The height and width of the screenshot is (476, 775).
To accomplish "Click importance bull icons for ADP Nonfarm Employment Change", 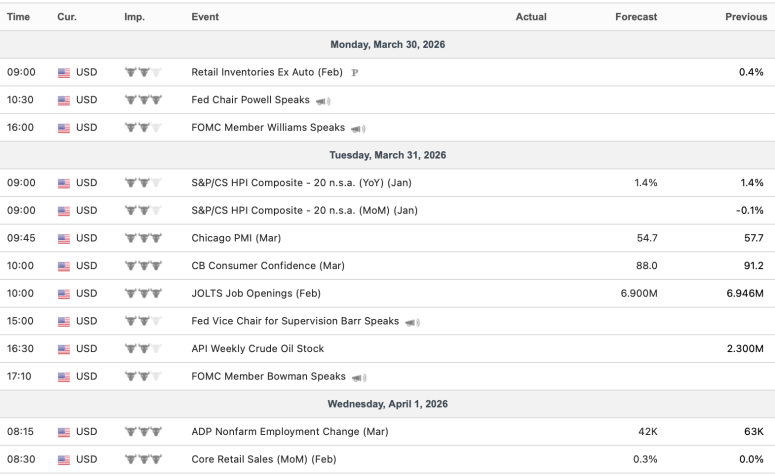I will point(144,432).
